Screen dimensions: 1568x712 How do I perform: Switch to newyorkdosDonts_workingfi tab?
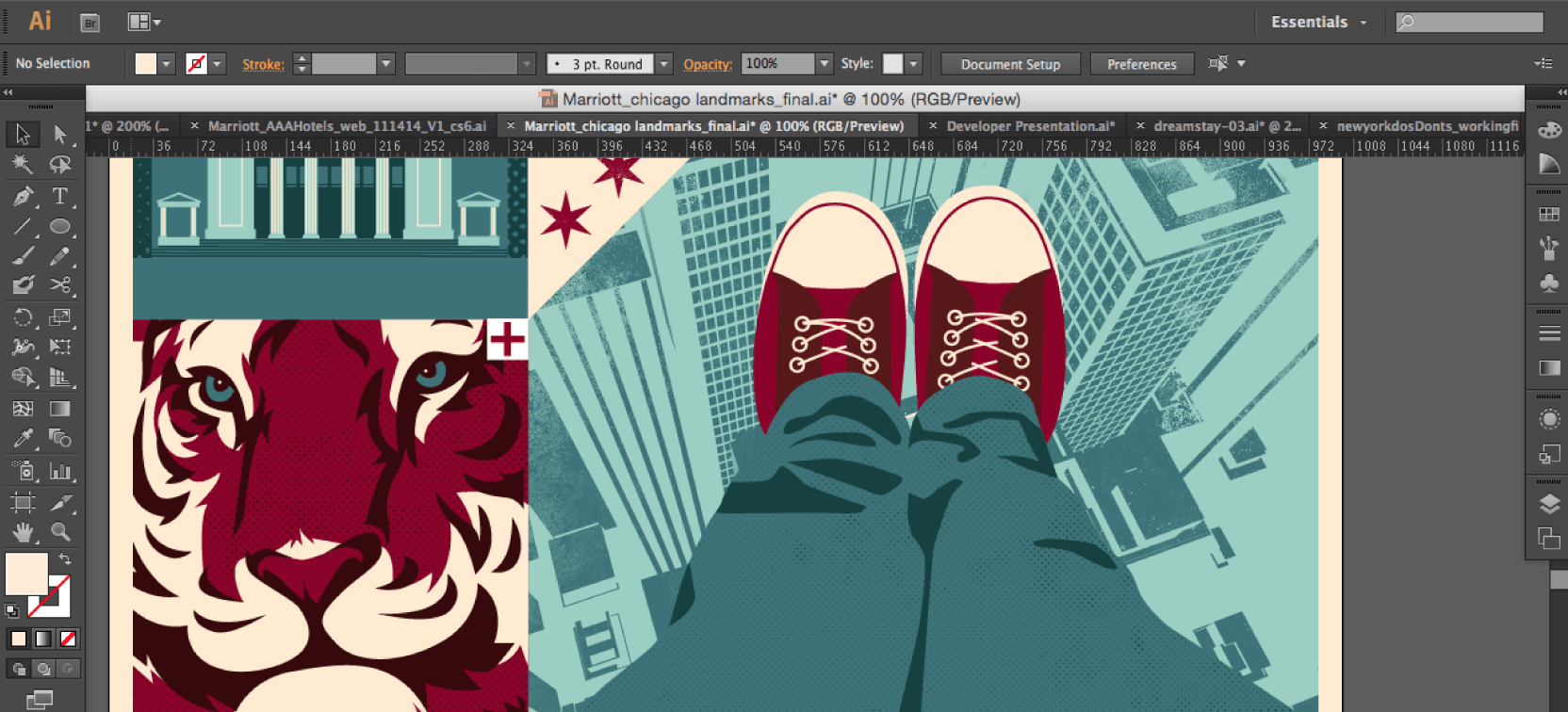coord(1428,126)
